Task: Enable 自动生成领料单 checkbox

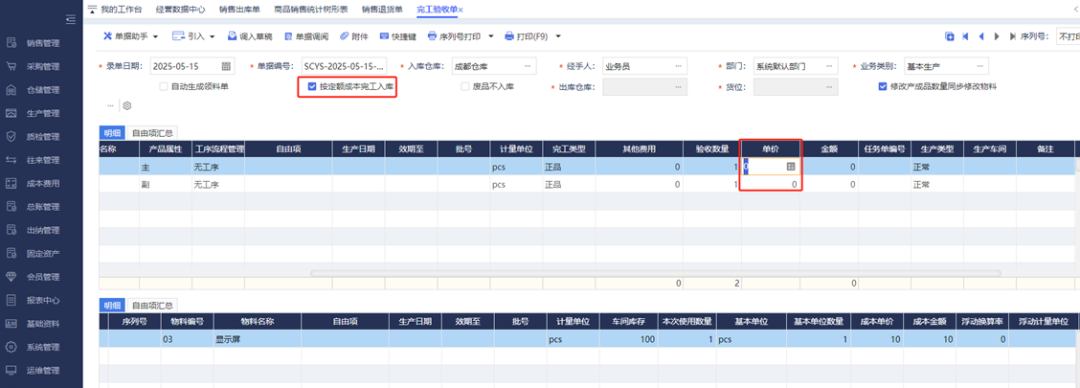Action: click(x=163, y=87)
